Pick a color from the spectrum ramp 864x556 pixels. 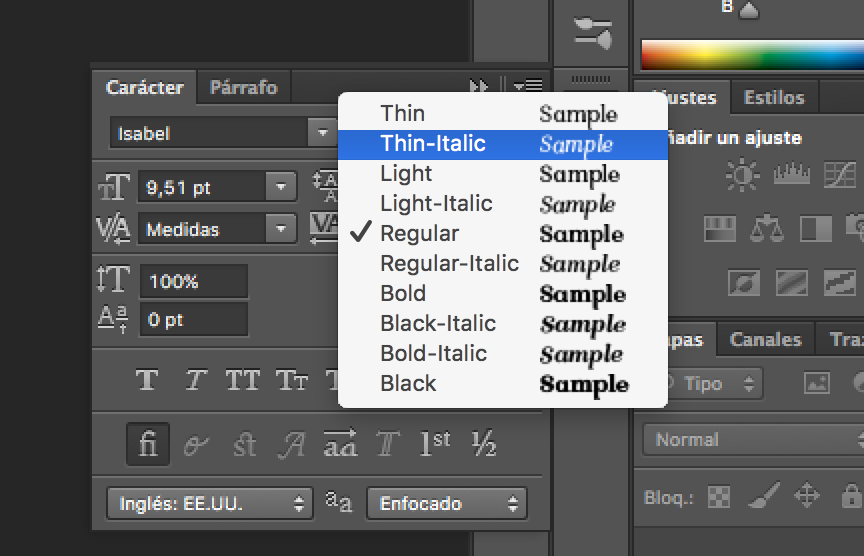click(750, 54)
